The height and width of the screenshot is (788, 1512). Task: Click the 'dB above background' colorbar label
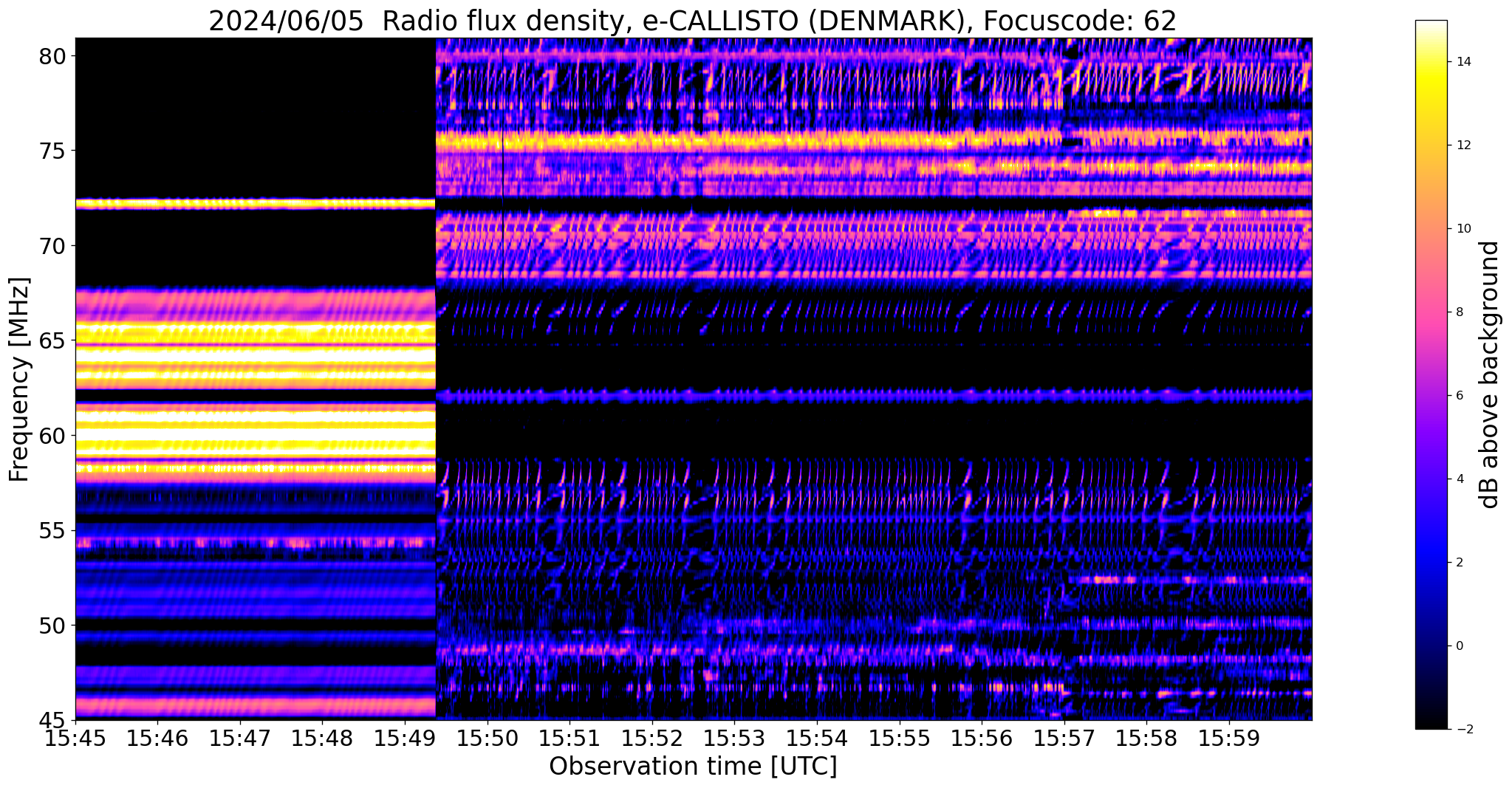(1490, 374)
